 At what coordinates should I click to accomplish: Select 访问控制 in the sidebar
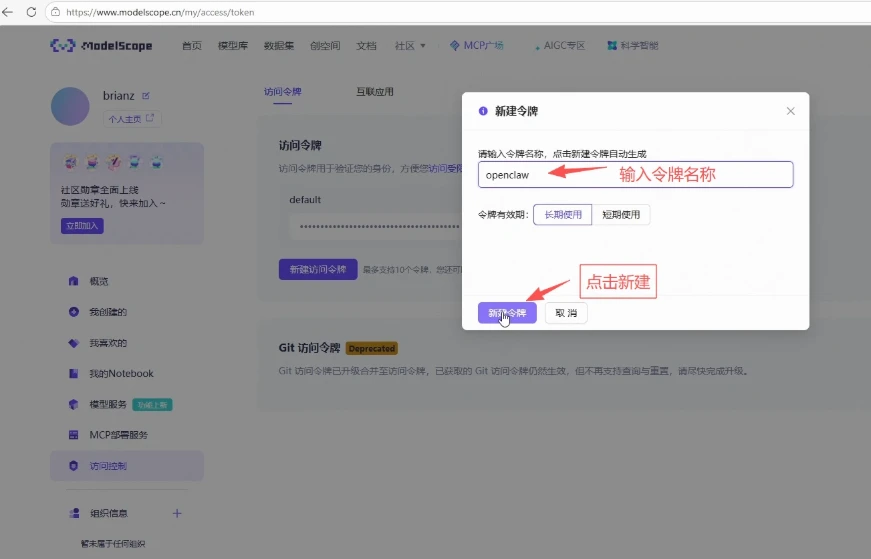[127, 466]
